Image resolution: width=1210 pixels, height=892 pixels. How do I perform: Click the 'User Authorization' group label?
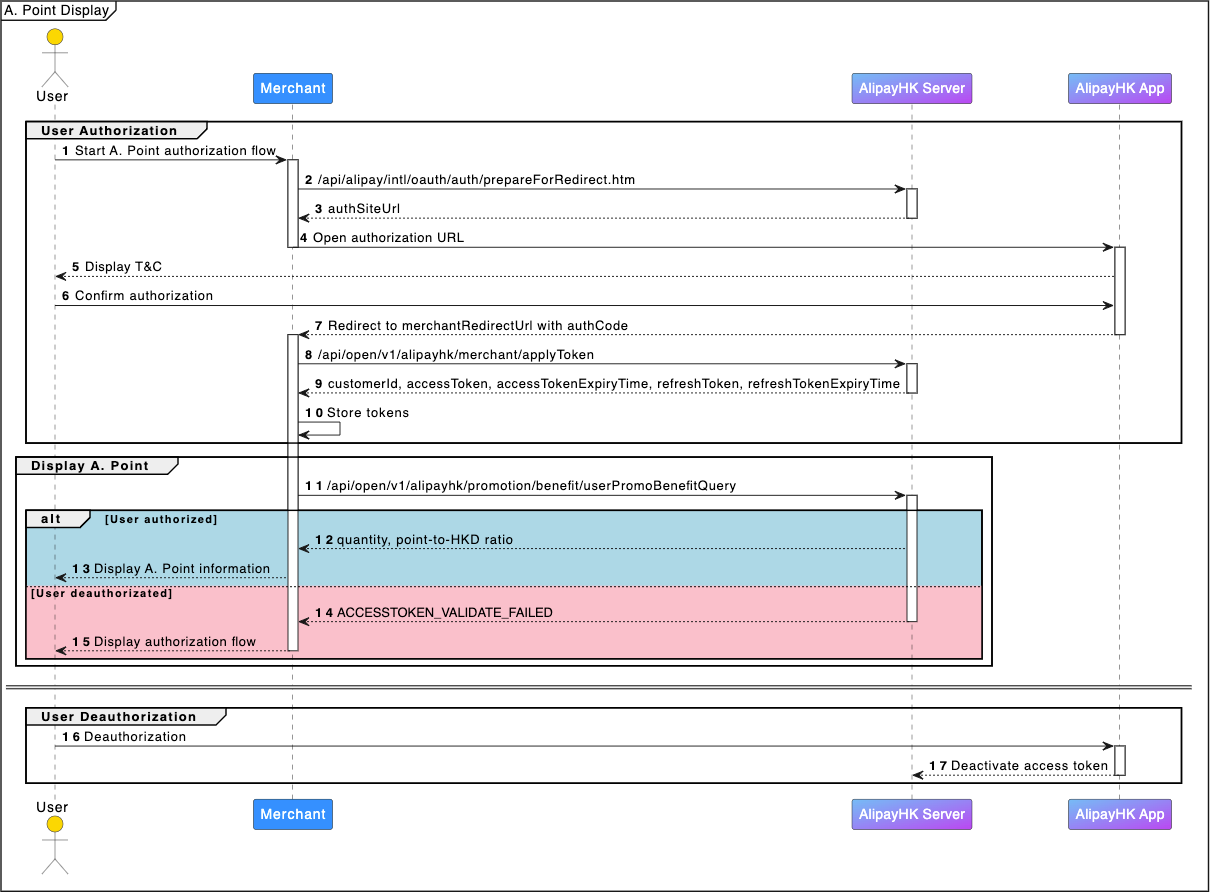point(109,130)
